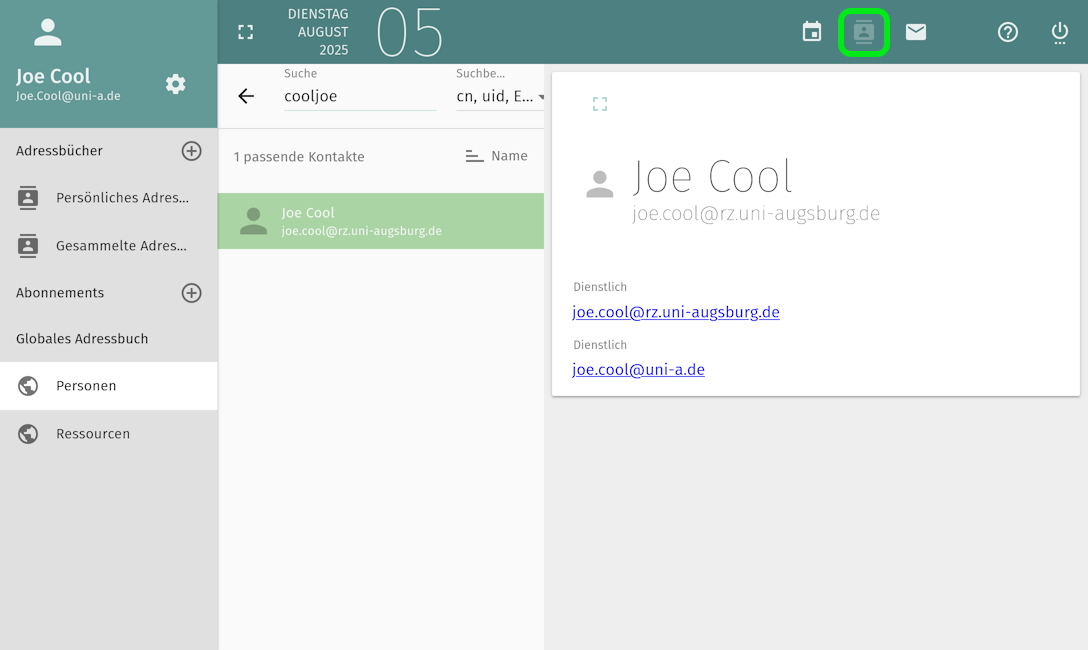Viewport: 1088px width, 650px height.
Task: Open the mail module icon
Action: [x=916, y=32]
